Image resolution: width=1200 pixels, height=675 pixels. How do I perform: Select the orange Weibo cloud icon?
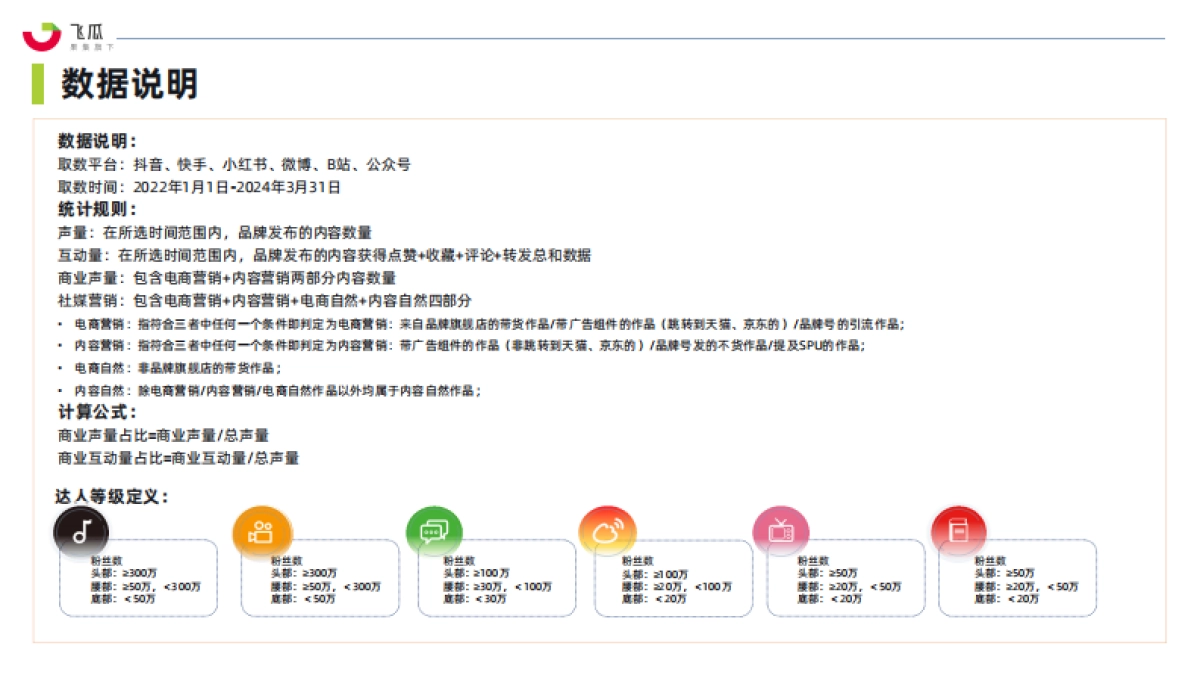610,531
